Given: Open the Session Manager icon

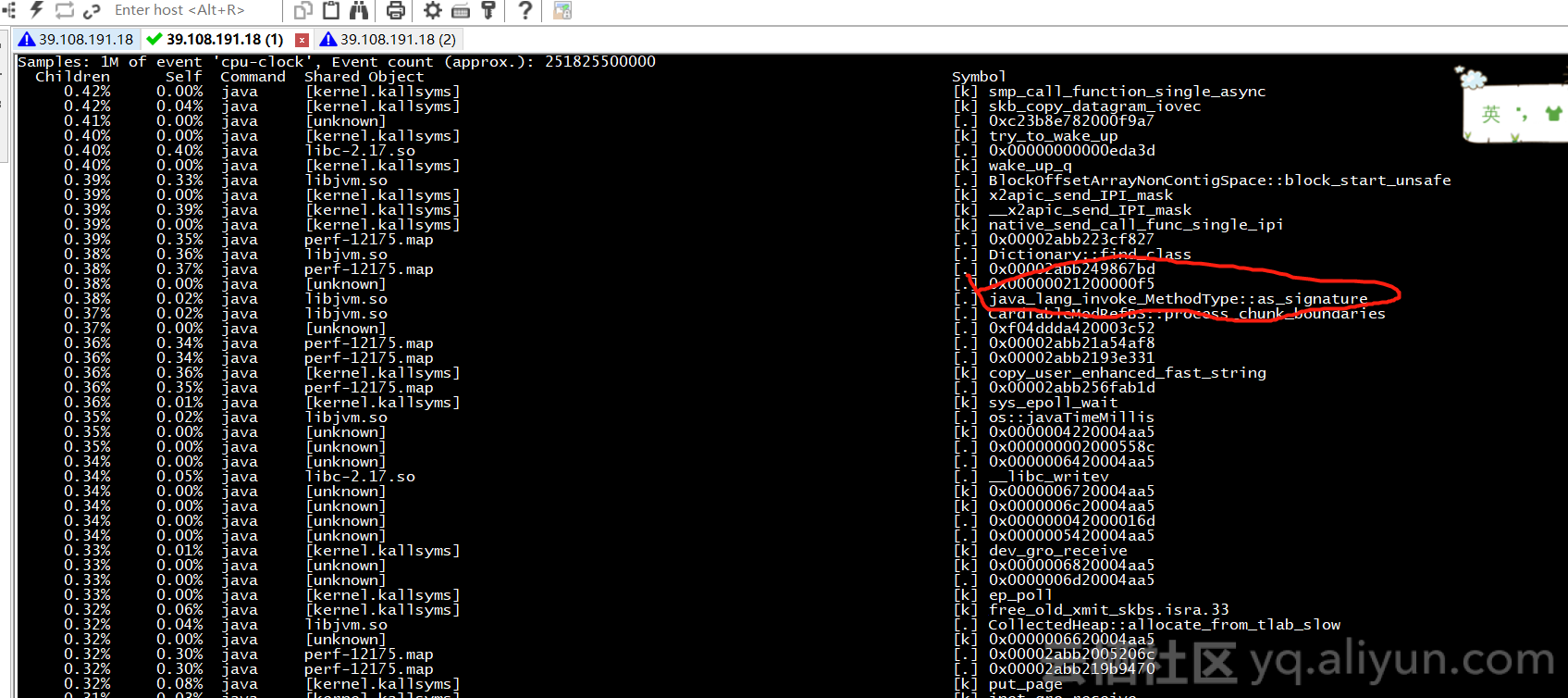Looking at the screenshot, I should point(8,10).
